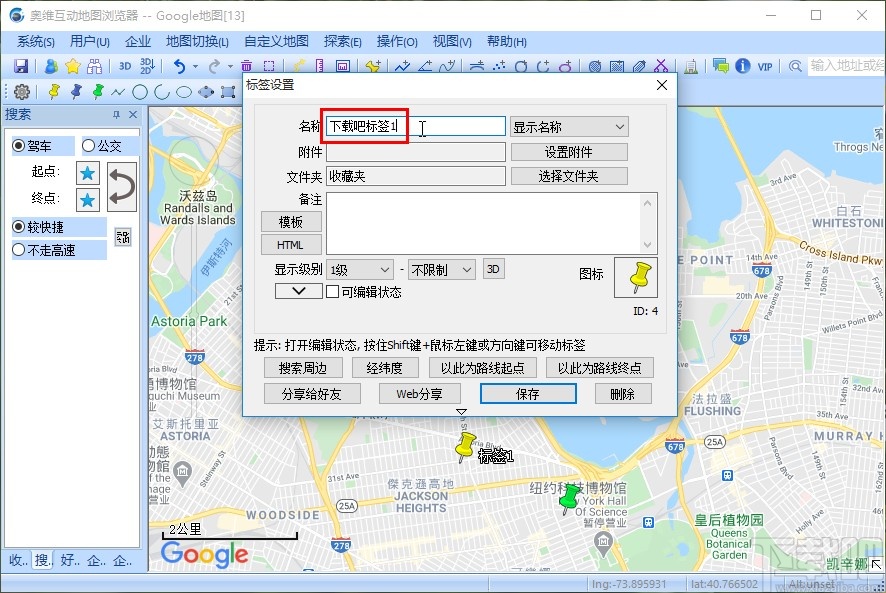886x593 pixels.
Task: Select the yellow pushpin marker tool
Action: pyautogui.click(x=54, y=91)
